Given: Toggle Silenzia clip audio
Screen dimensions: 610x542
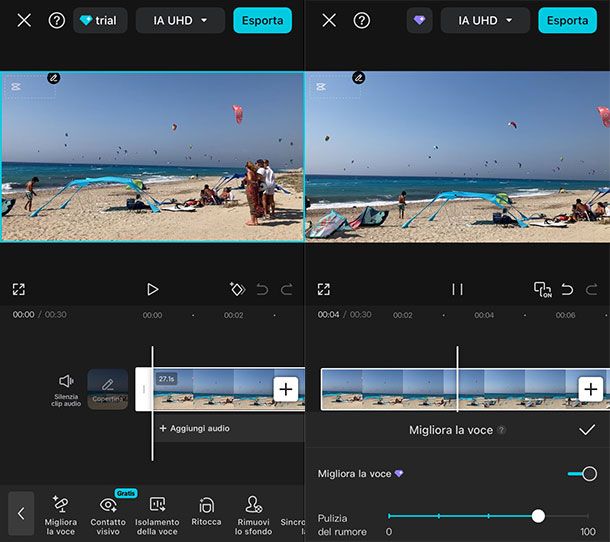Looking at the screenshot, I should [66, 388].
